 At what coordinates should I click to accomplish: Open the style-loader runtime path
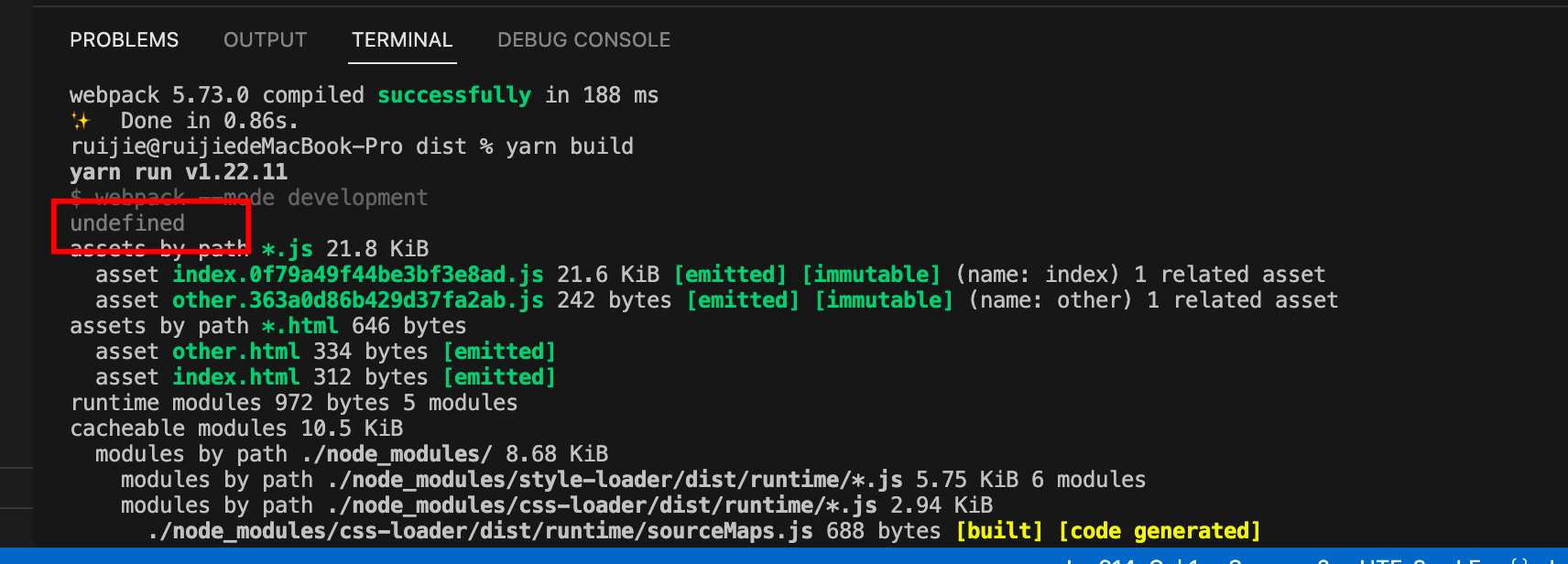click(x=615, y=480)
